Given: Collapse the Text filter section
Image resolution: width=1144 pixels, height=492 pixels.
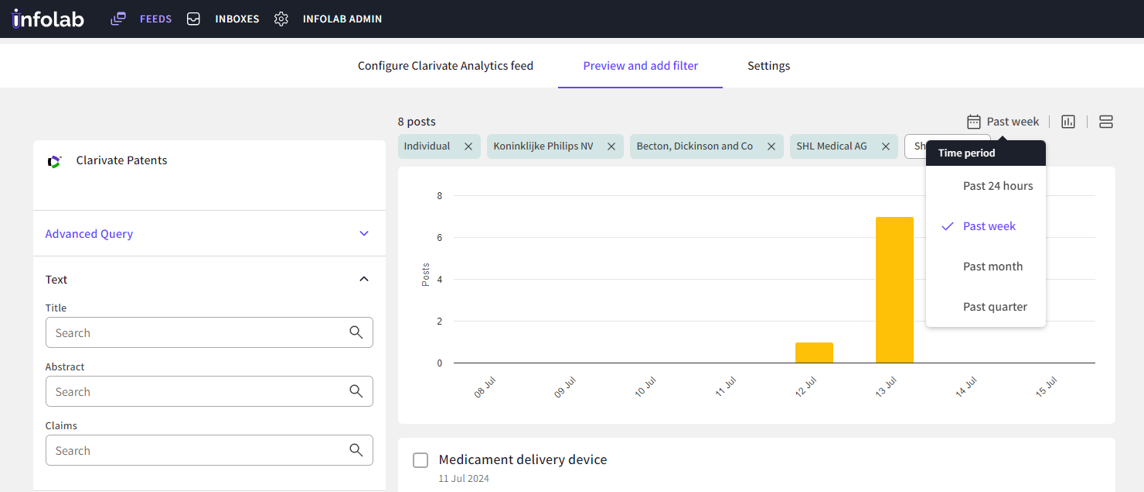Looking at the screenshot, I should pos(364,279).
